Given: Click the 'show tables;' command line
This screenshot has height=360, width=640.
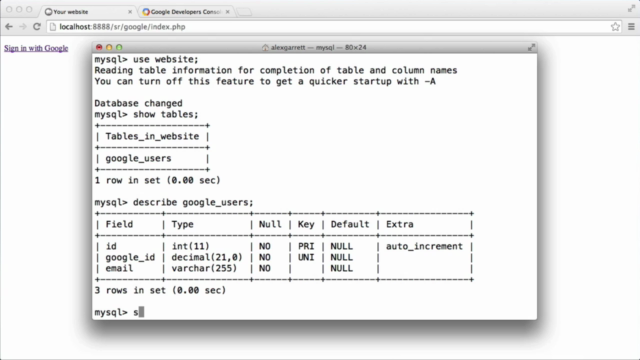Looking at the screenshot, I should [147, 114].
